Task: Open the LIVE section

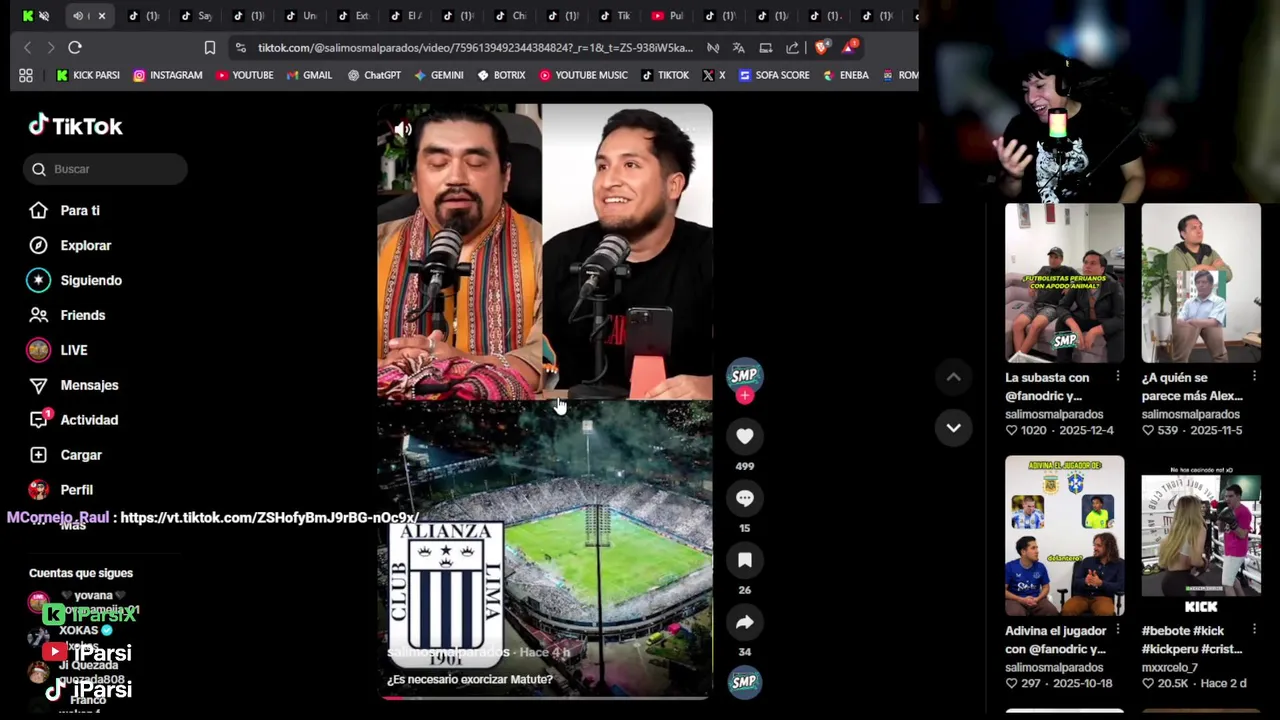Action: [58, 350]
